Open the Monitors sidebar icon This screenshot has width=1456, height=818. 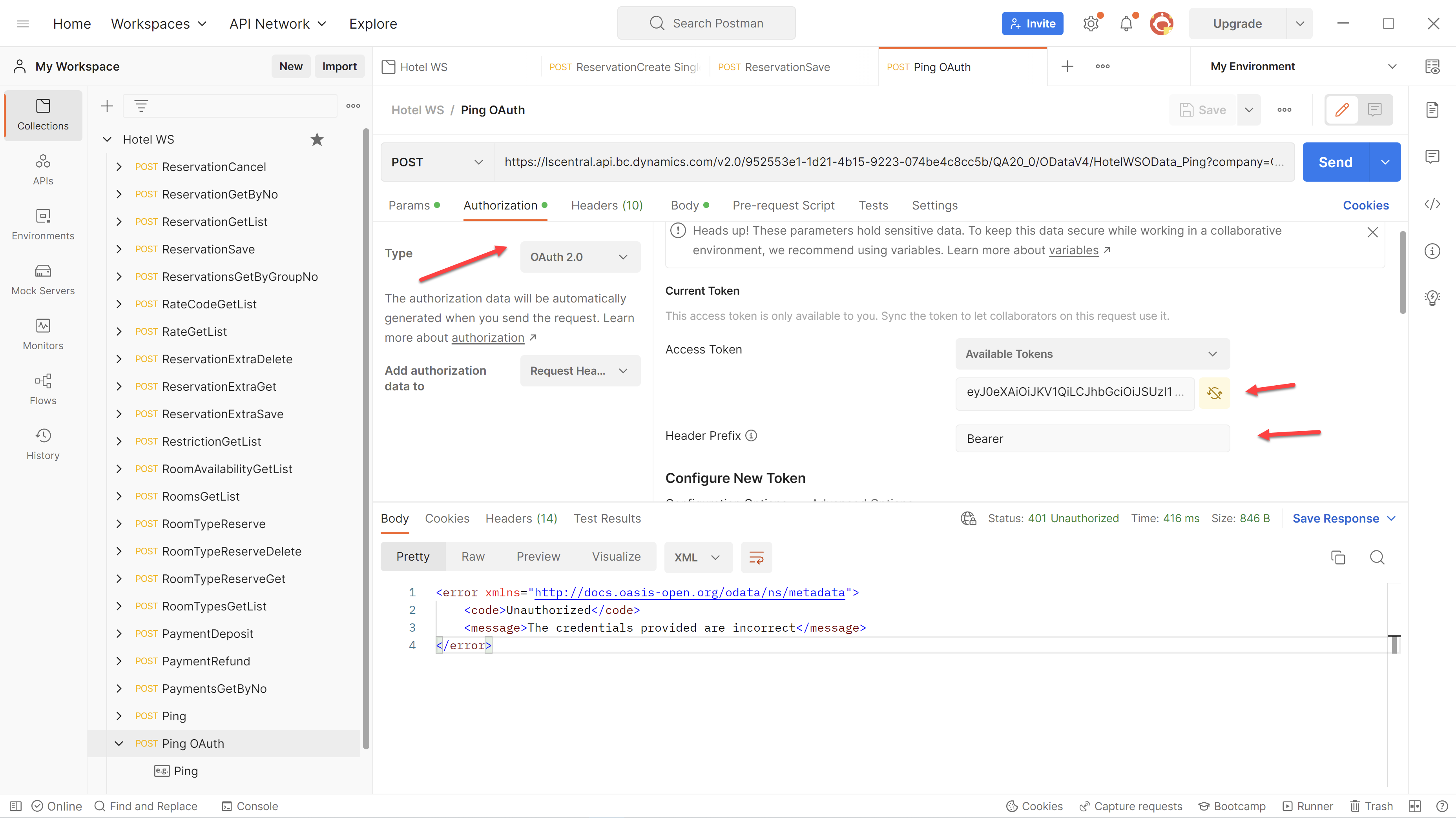pyautogui.click(x=43, y=334)
